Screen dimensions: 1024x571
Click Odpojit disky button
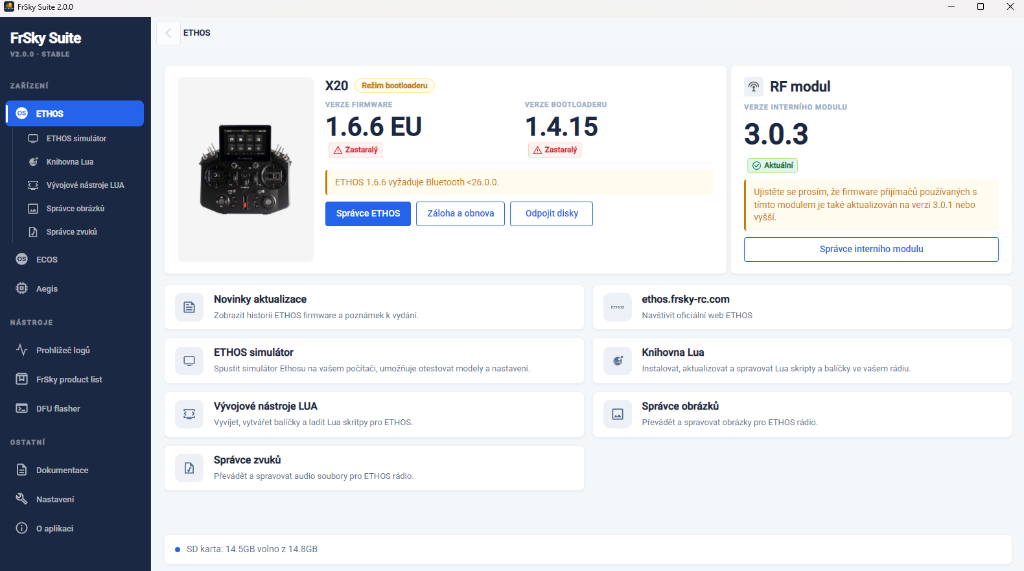click(551, 214)
